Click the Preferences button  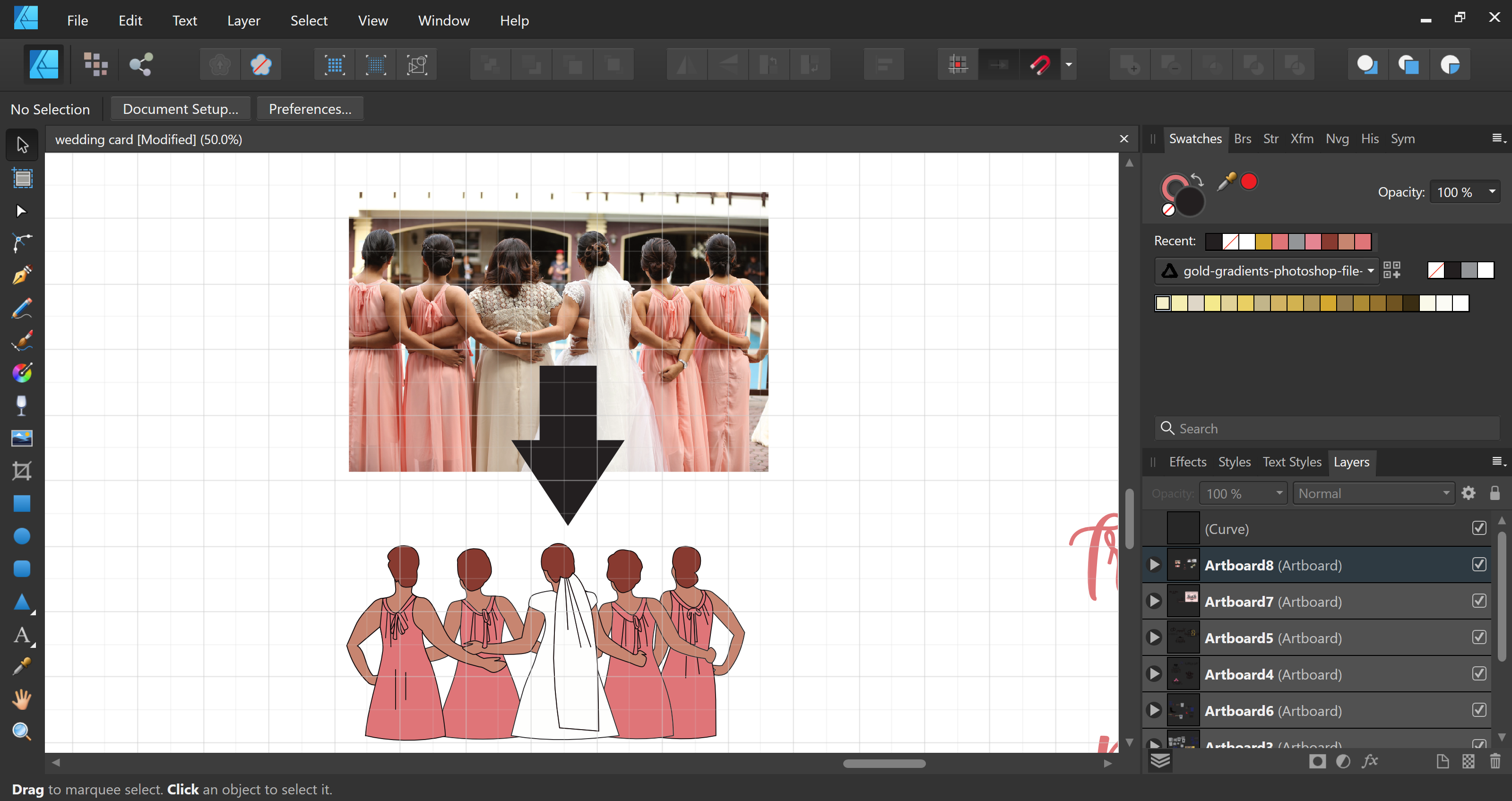click(x=310, y=109)
